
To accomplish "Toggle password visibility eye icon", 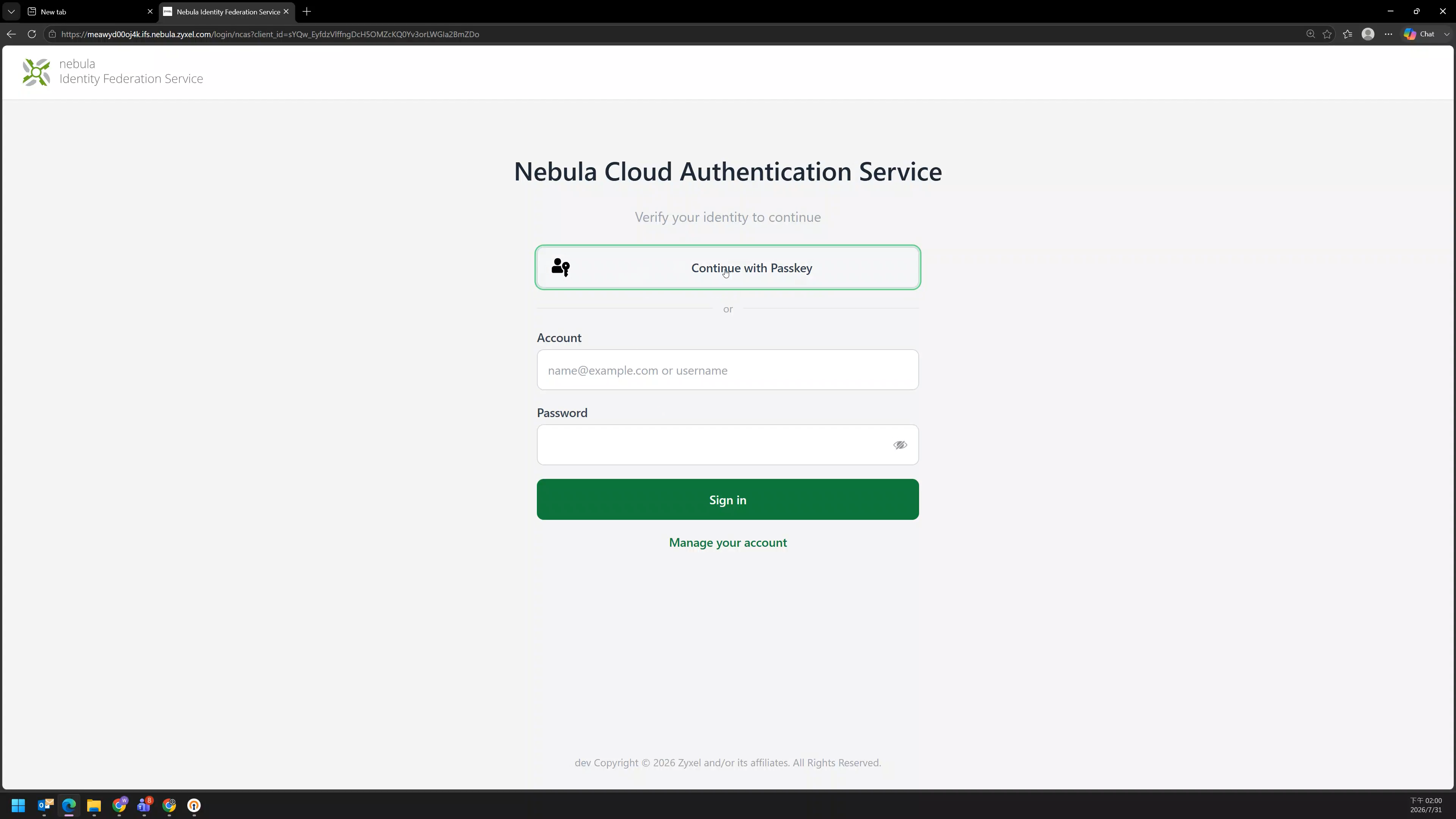I will click(x=901, y=446).
